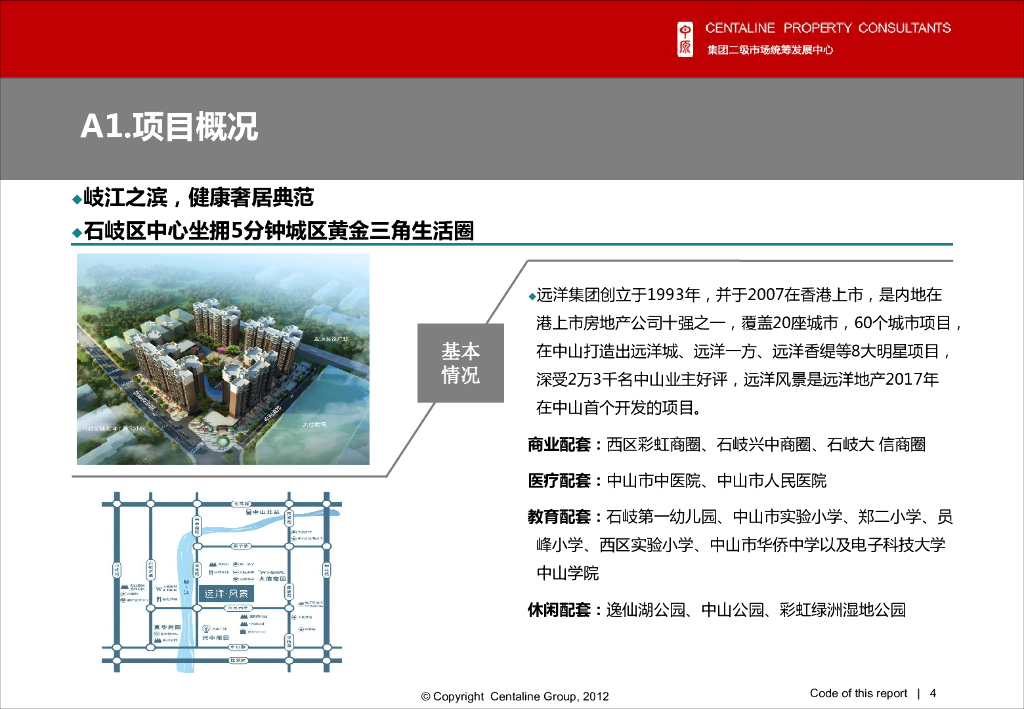Screen dimensions: 1024x709
Task: Click the Copyright Centaline Group, 2012 footer
Action: point(515,697)
